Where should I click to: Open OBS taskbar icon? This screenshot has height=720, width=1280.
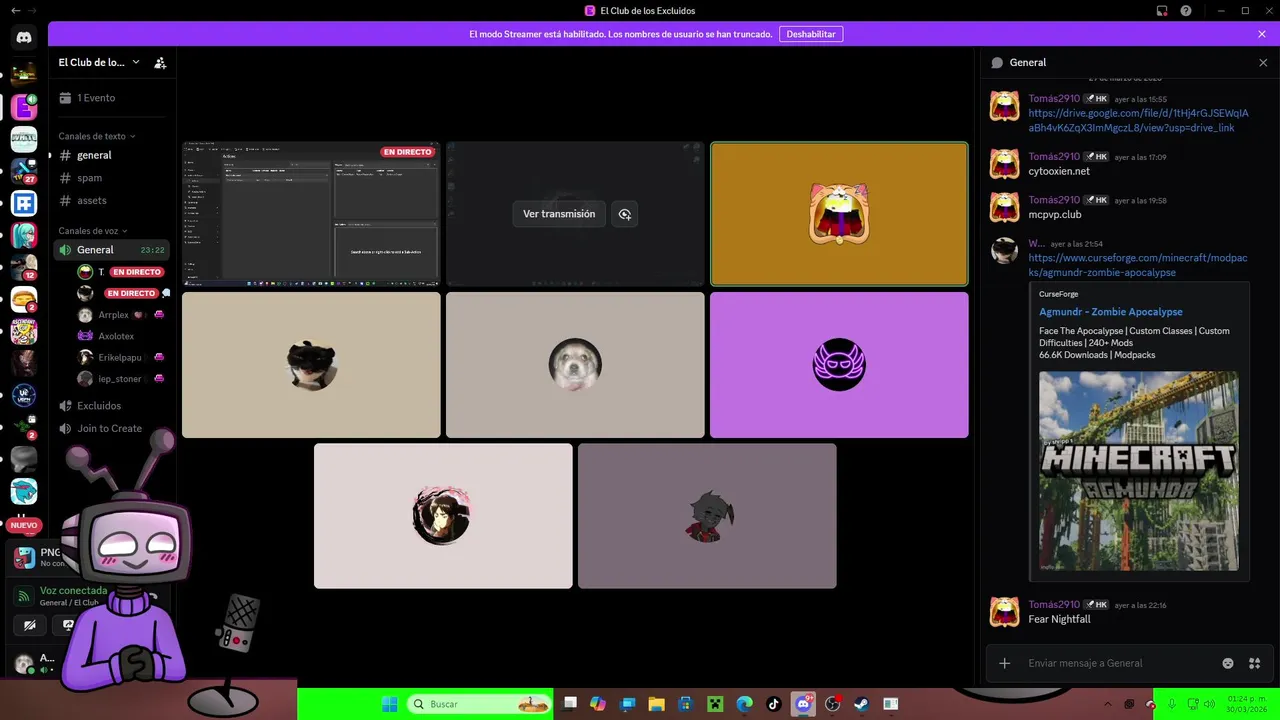point(832,704)
